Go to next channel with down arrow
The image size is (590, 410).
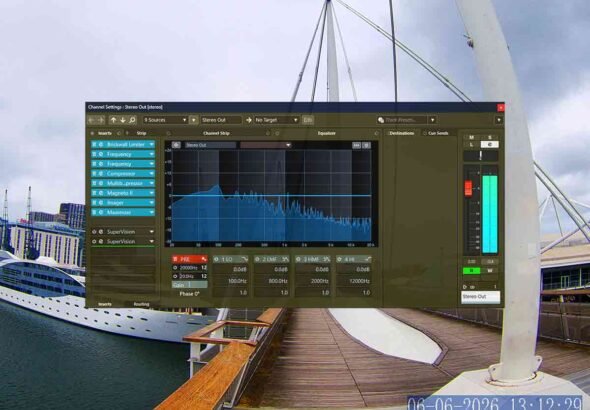(x=123, y=120)
